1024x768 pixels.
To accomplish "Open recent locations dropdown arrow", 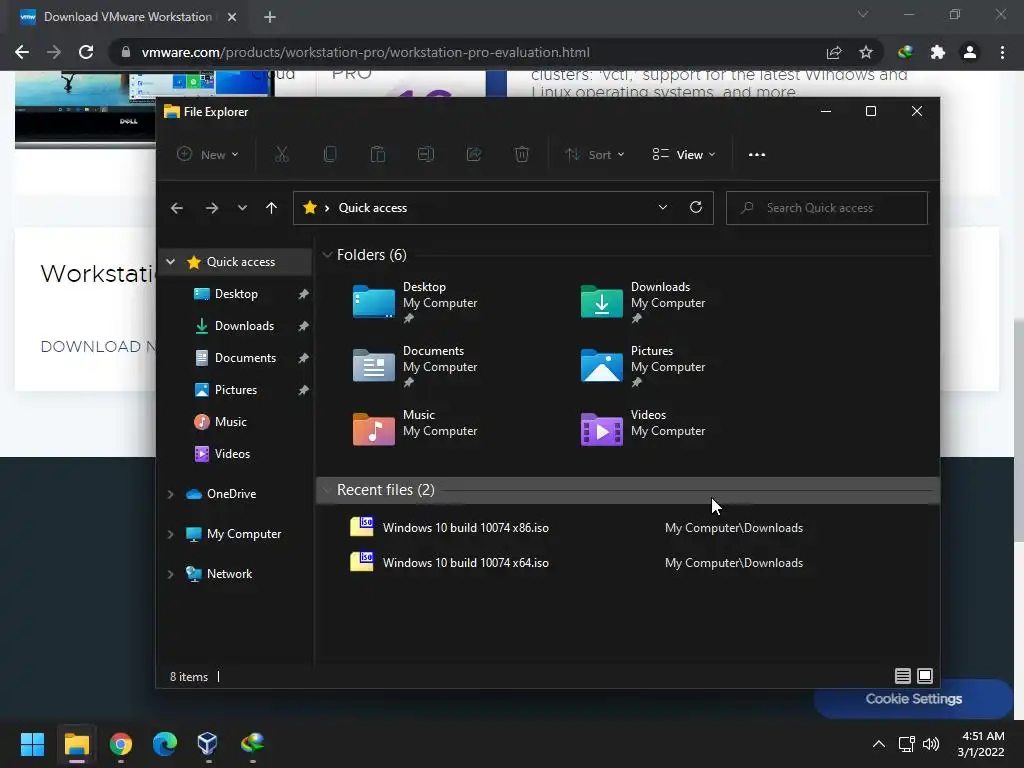I will [242, 208].
